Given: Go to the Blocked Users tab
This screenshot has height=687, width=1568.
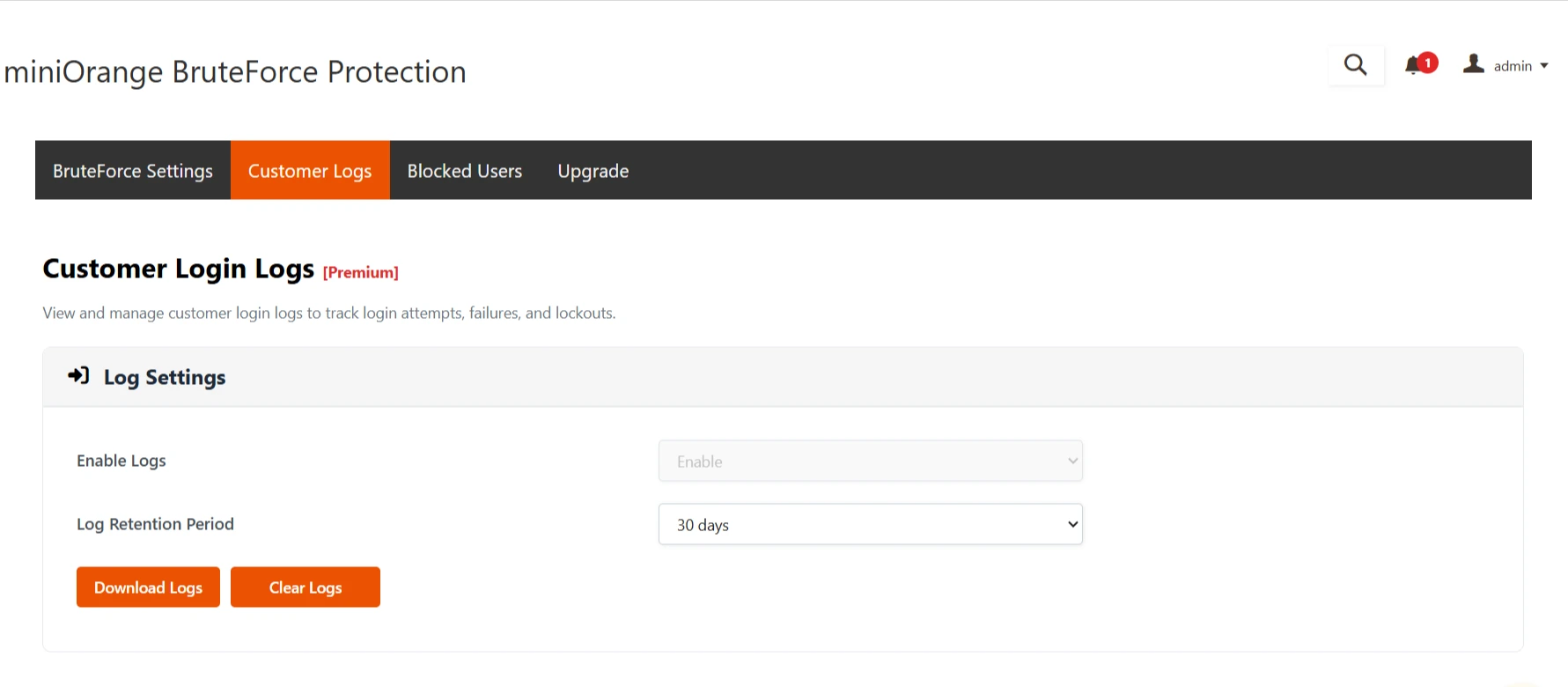Looking at the screenshot, I should 465,170.
